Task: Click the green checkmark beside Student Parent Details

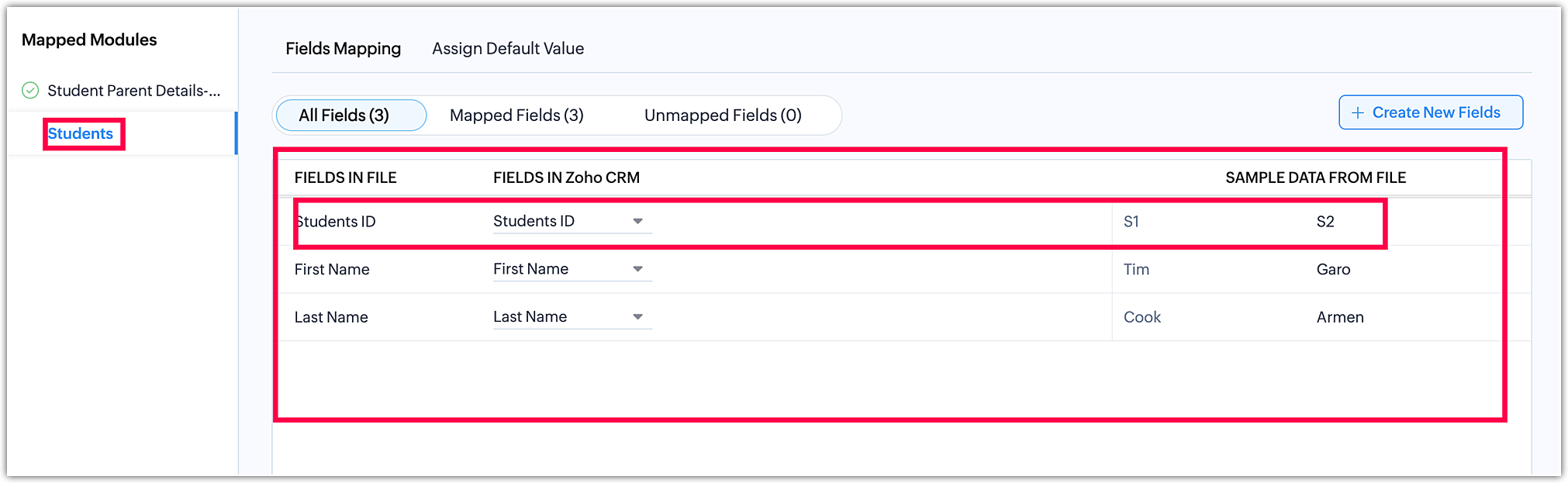Action: pos(30,91)
